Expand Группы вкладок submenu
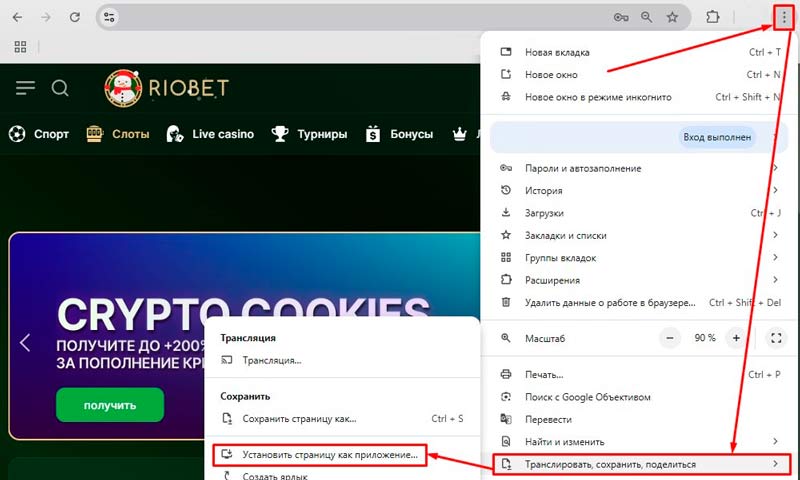The height and width of the screenshot is (480, 800). tap(640, 258)
